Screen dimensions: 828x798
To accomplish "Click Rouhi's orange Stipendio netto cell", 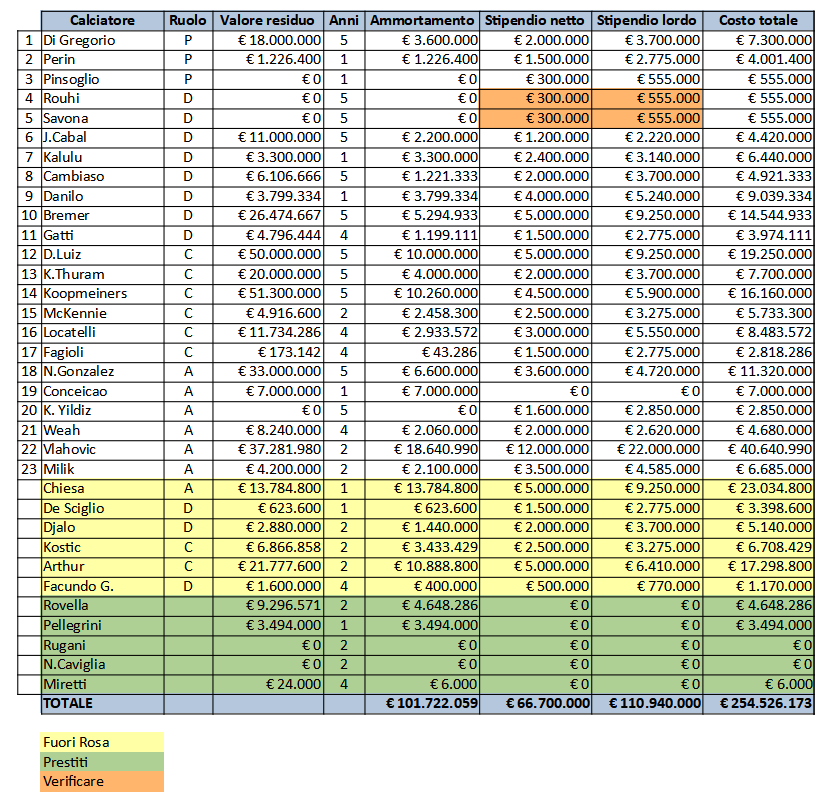I will tap(535, 99).
